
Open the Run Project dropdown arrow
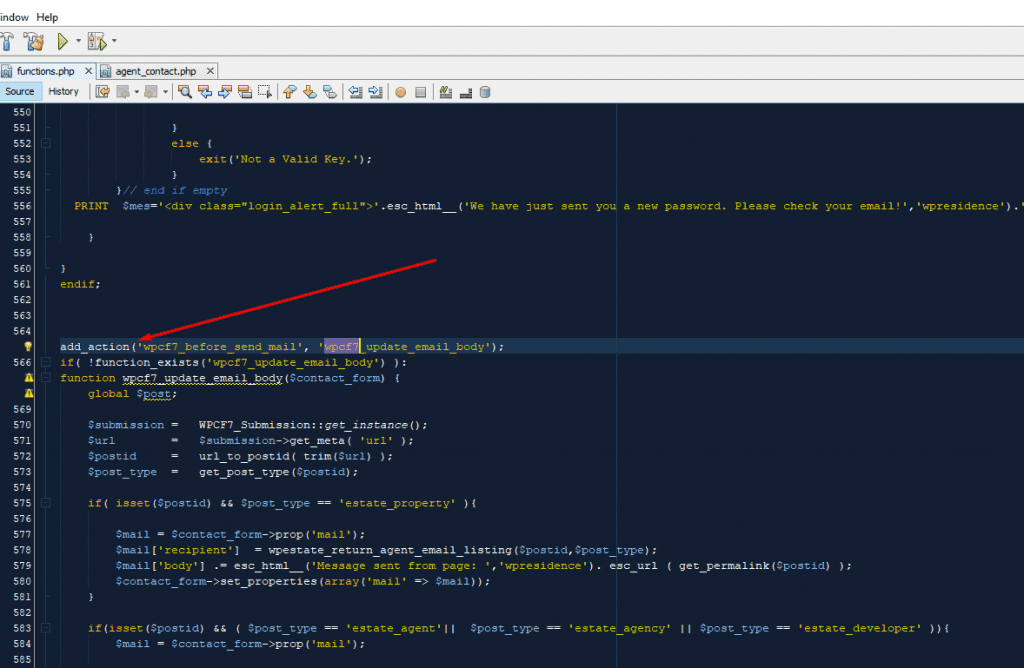(x=78, y=41)
